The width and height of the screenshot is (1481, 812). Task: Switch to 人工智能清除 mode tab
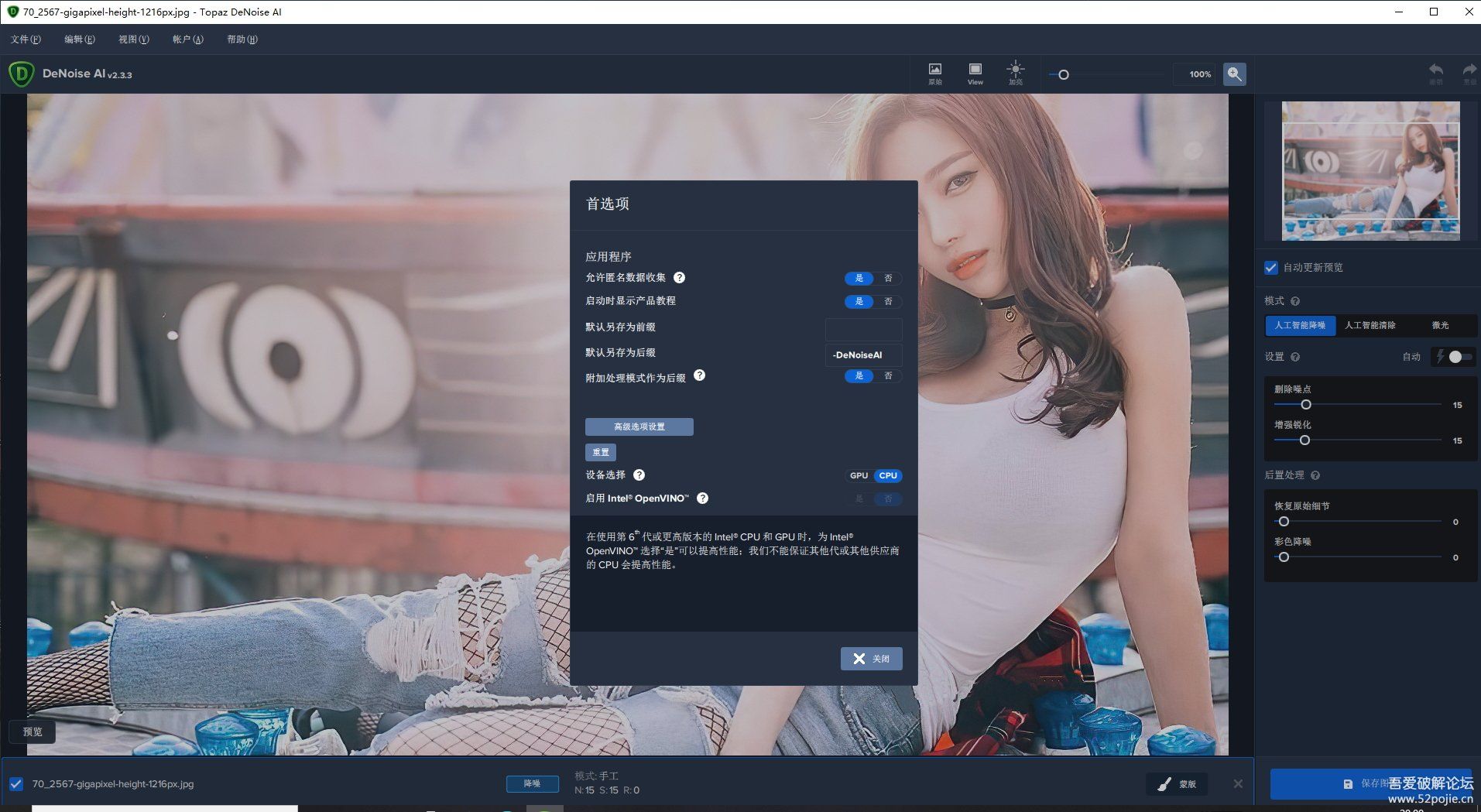pyautogui.click(x=1370, y=326)
